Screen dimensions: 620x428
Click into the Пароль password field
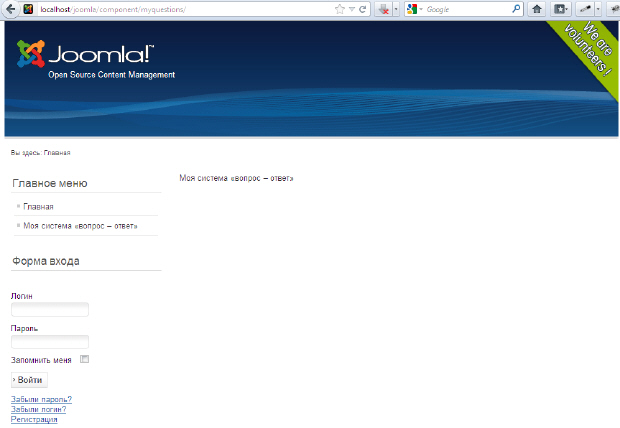[x=50, y=342]
